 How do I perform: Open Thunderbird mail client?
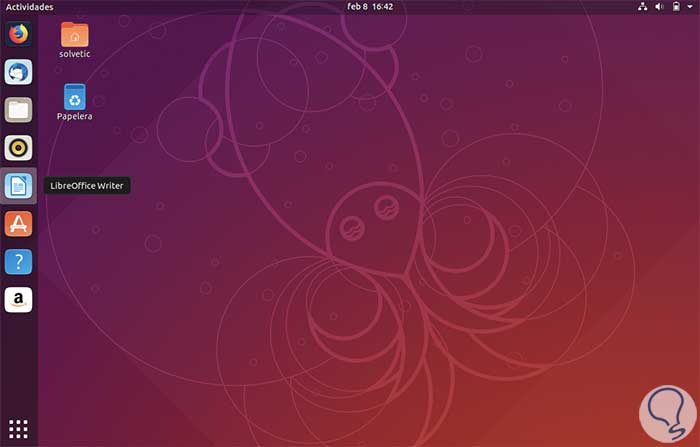(18, 72)
